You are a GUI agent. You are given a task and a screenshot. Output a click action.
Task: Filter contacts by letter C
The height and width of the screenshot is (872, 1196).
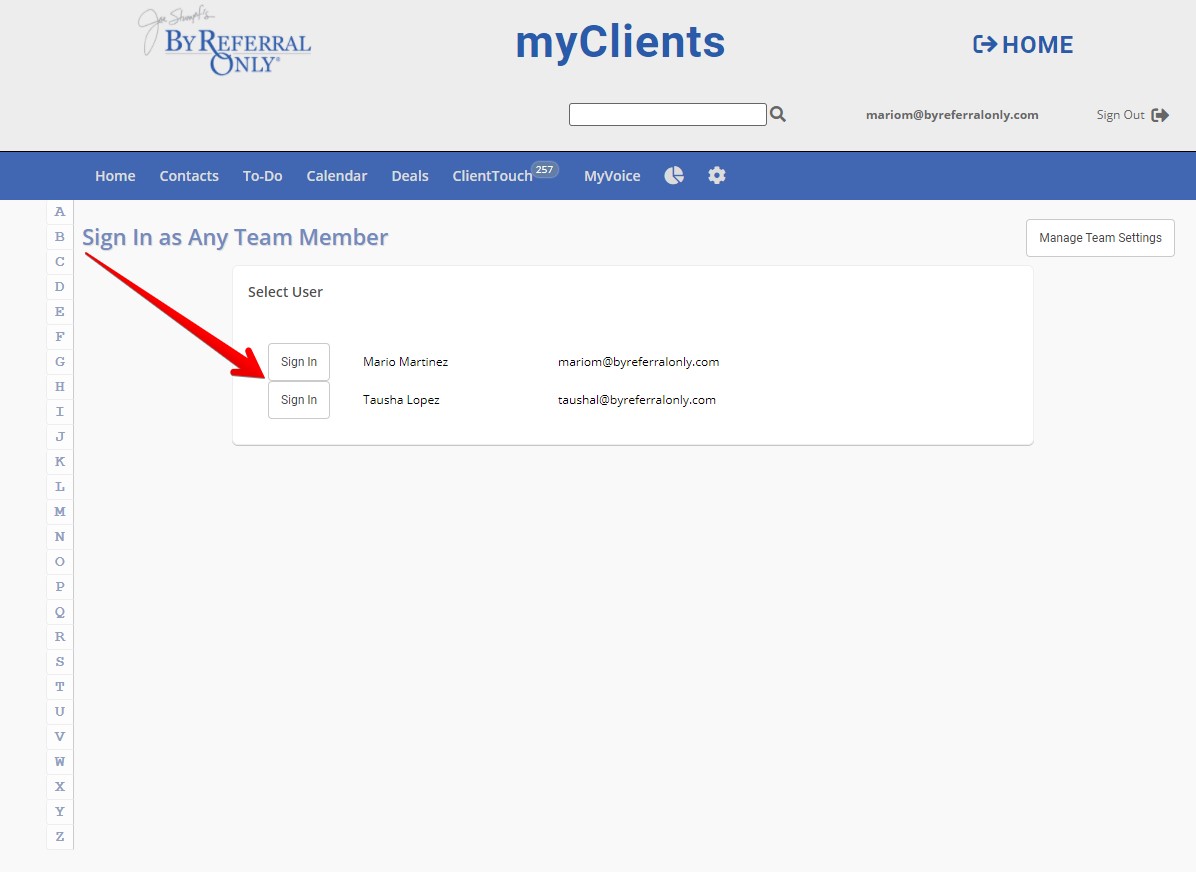point(59,262)
